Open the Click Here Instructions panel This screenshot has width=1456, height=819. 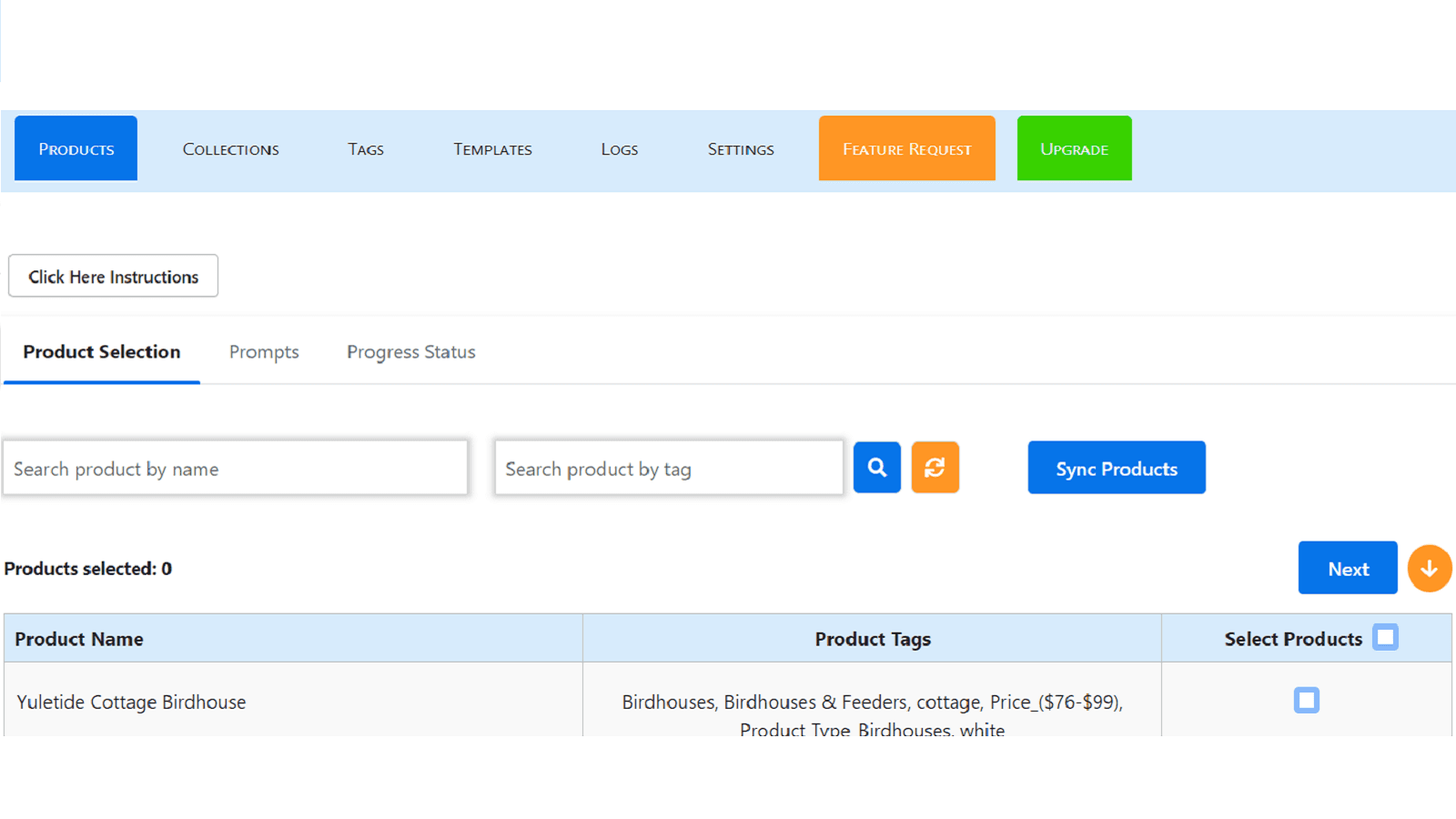coord(112,276)
